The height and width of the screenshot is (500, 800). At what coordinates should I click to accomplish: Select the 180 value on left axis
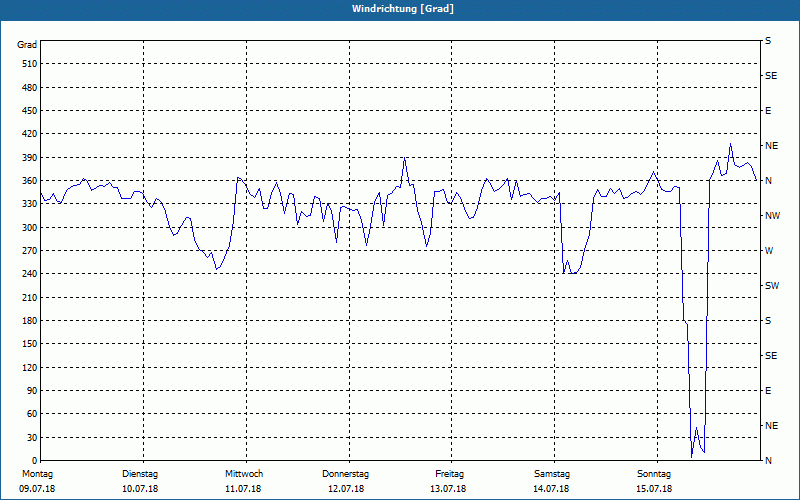[x=30, y=320]
